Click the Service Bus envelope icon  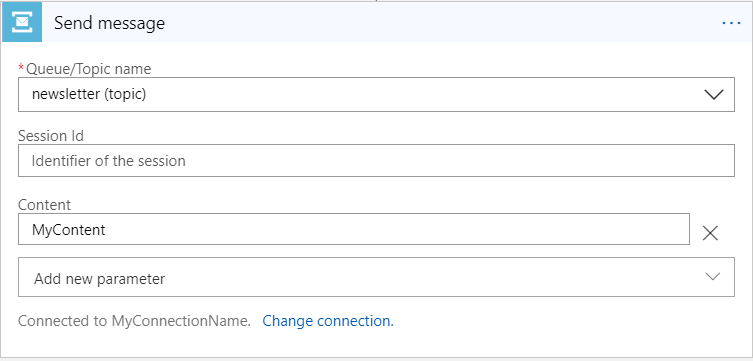coord(22,22)
